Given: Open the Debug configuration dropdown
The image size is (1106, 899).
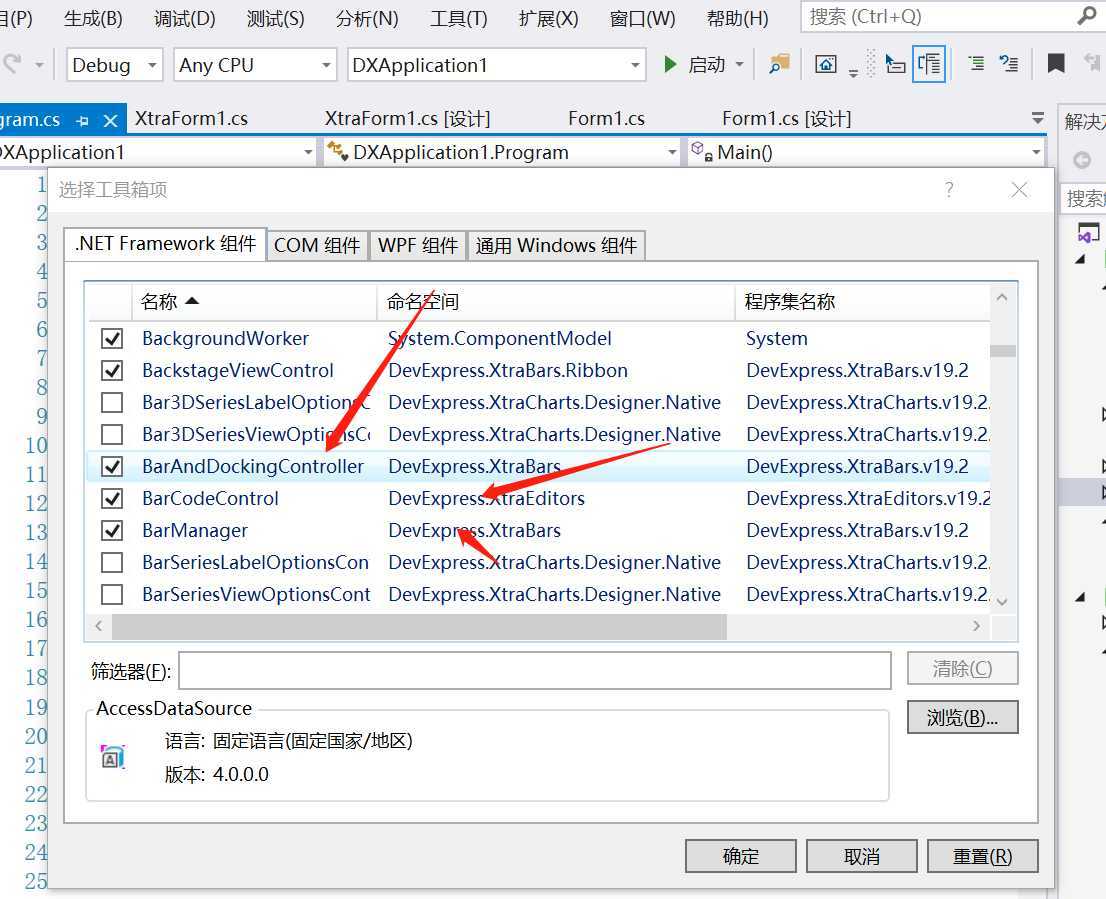Looking at the screenshot, I should click(115, 65).
